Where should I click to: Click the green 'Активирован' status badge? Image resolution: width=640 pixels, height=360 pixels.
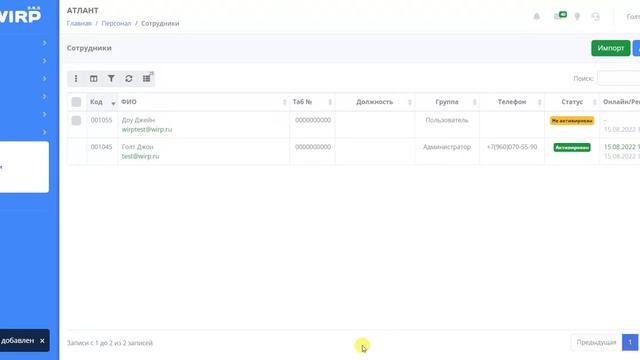coord(572,147)
